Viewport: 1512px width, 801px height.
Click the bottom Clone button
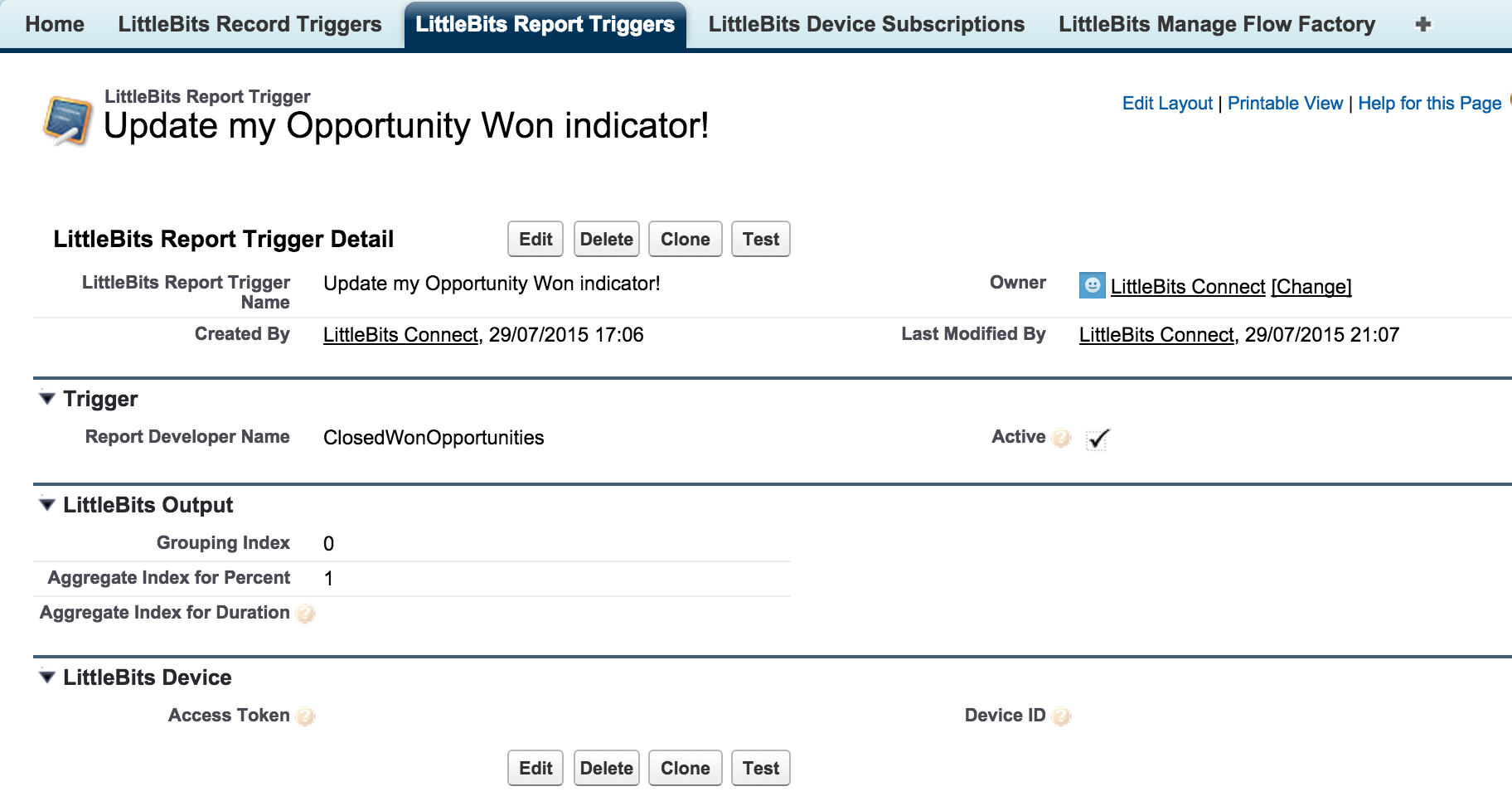coord(685,768)
